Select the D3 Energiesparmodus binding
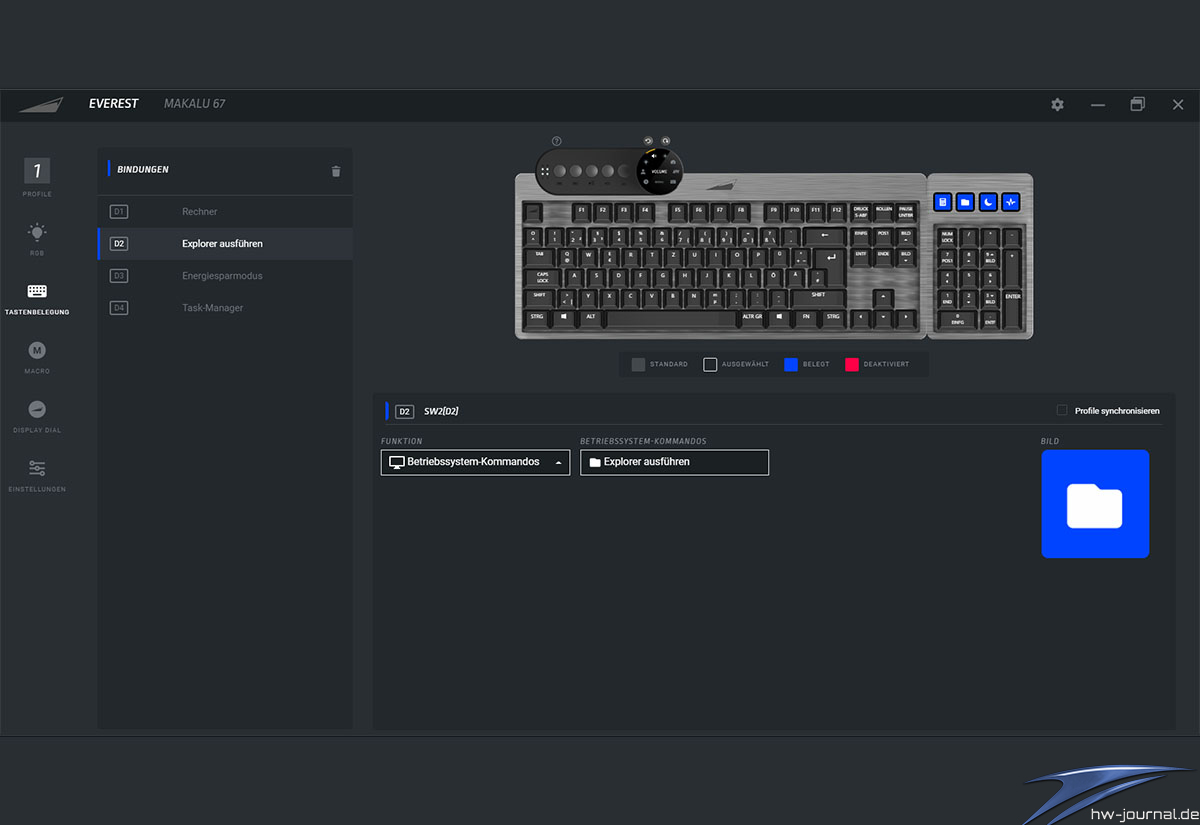 (x=225, y=276)
